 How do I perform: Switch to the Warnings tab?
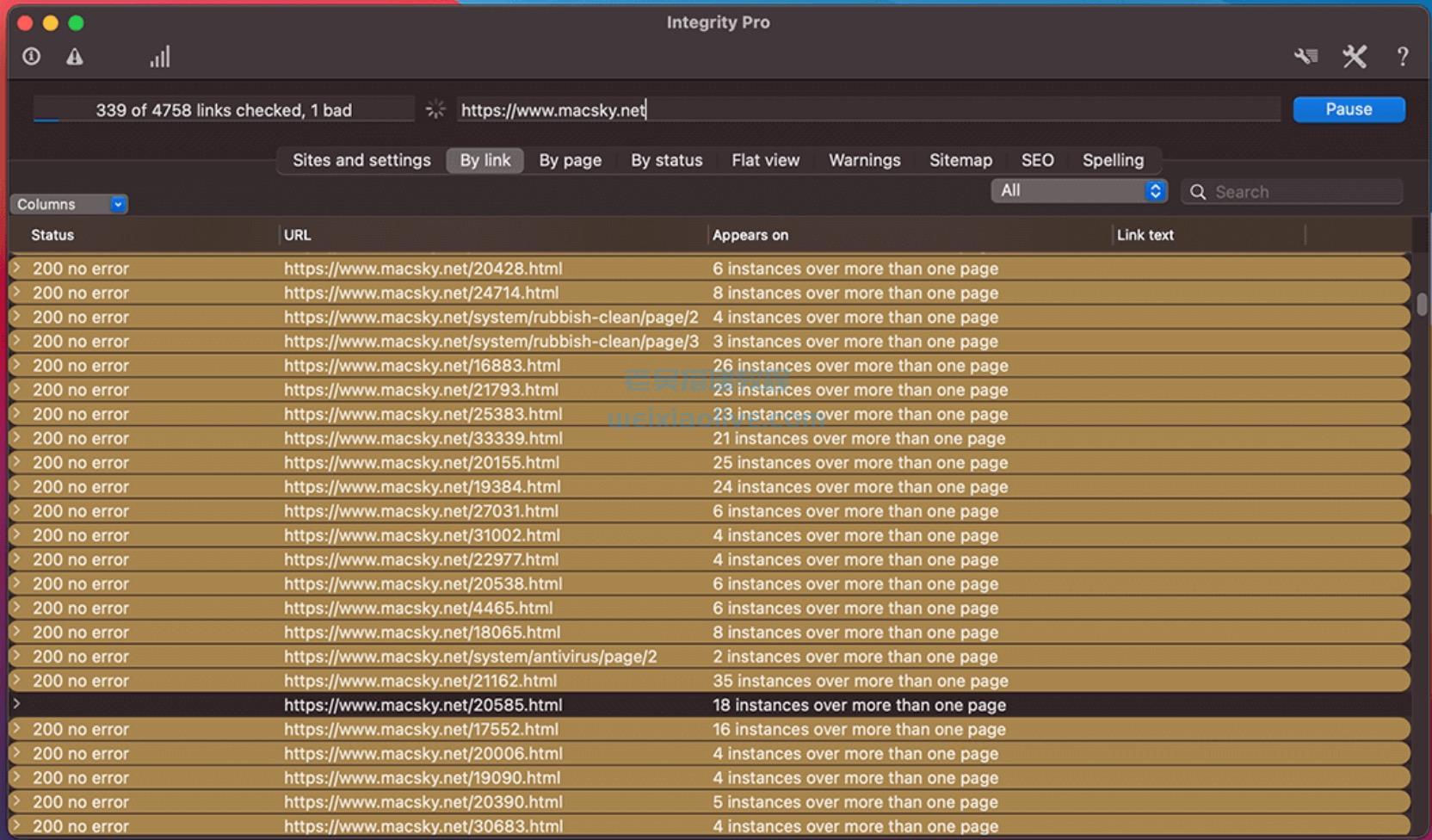864,160
